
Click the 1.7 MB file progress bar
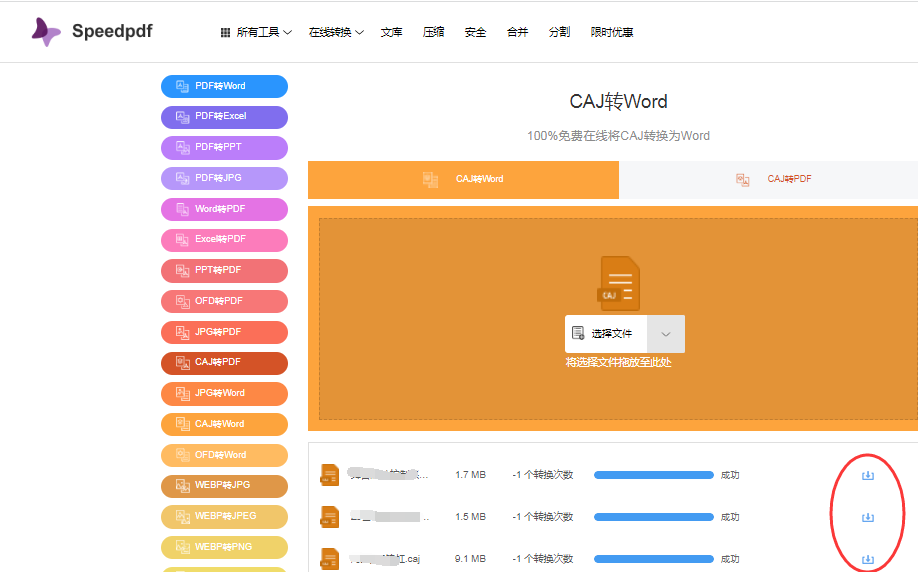point(653,475)
